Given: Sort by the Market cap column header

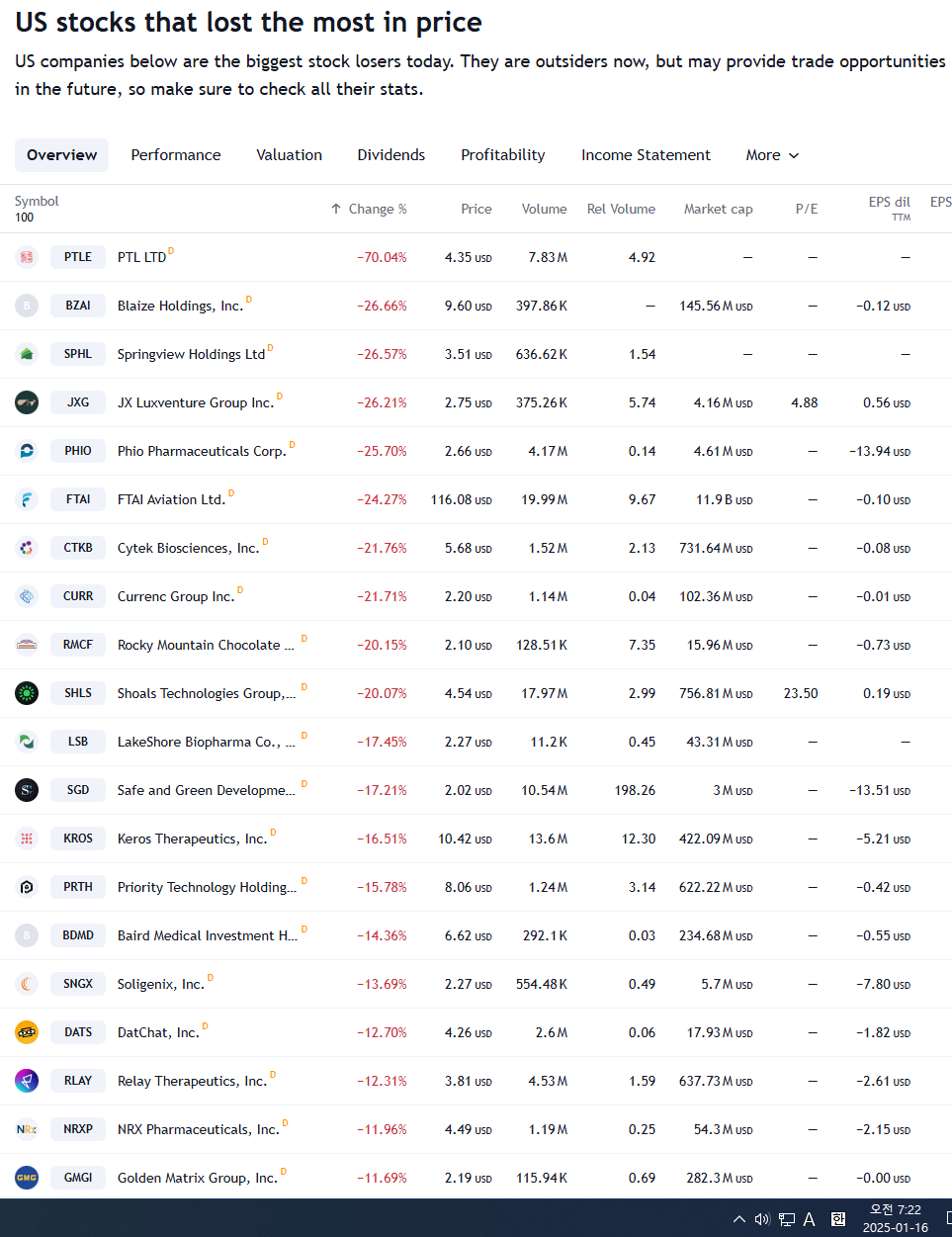Looking at the screenshot, I should pyautogui.click(x=719, y=209).
